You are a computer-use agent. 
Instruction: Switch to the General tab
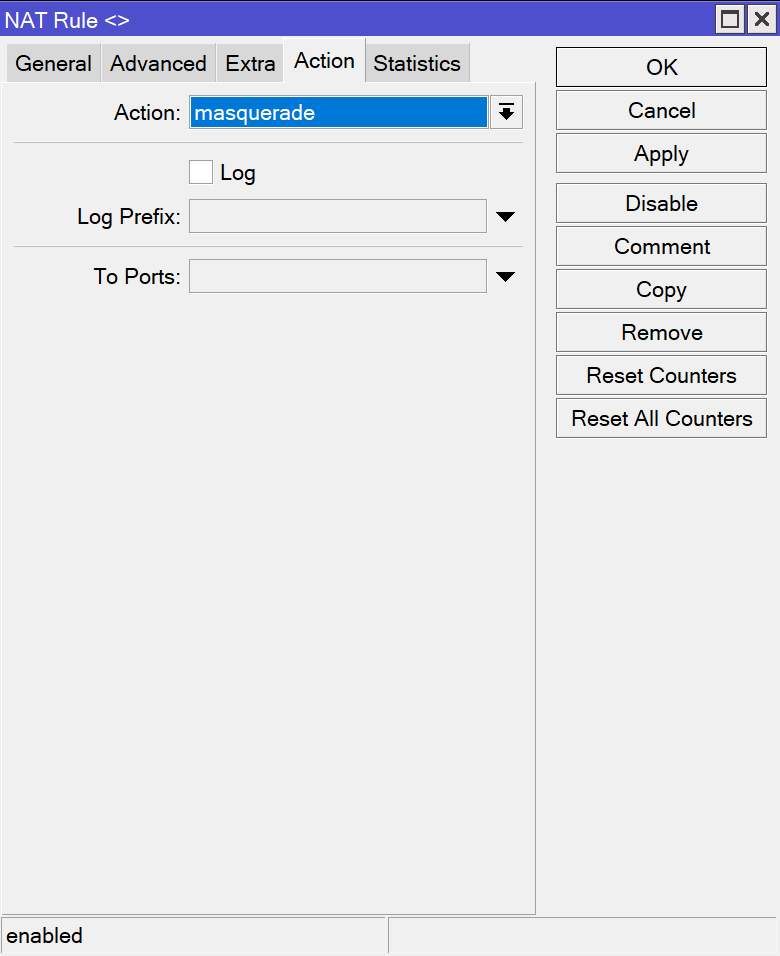point(53,63)
